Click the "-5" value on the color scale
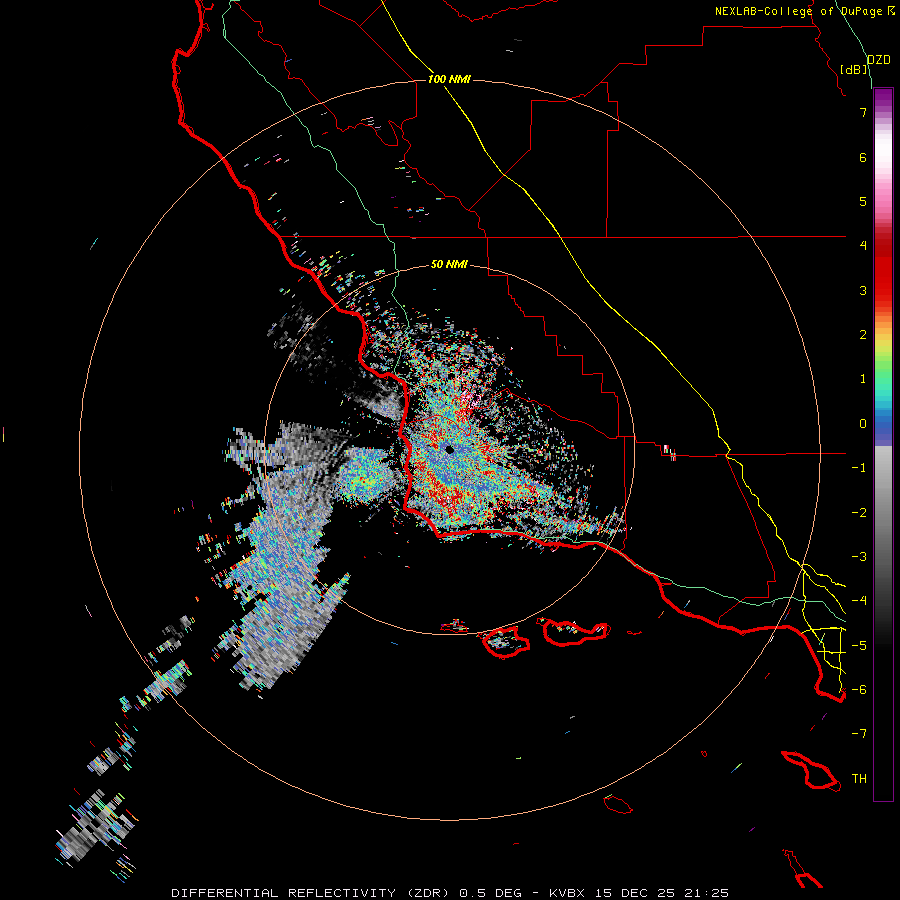 click(x=859, y=646)
